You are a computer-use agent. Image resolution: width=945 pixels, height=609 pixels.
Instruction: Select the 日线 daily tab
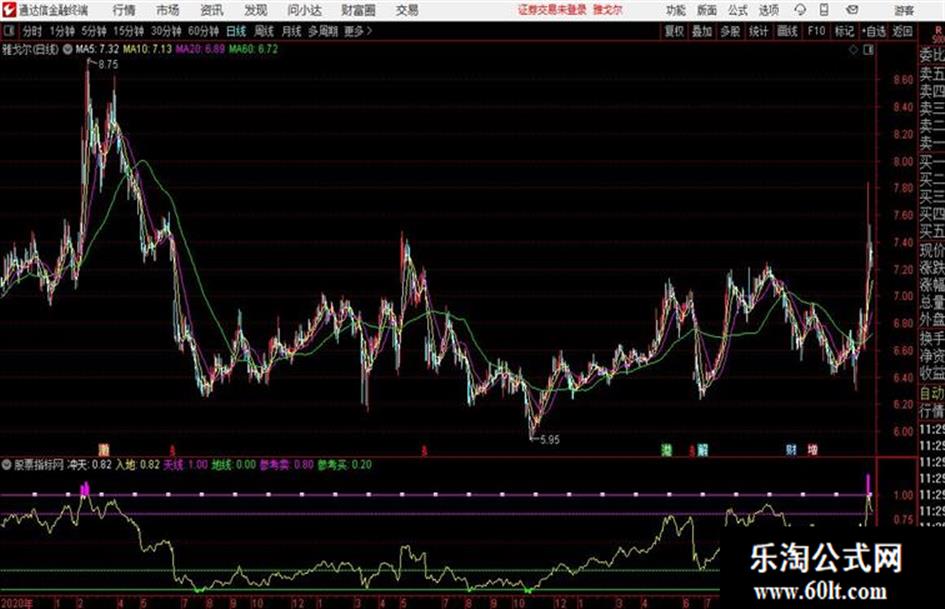click(236, 31)
